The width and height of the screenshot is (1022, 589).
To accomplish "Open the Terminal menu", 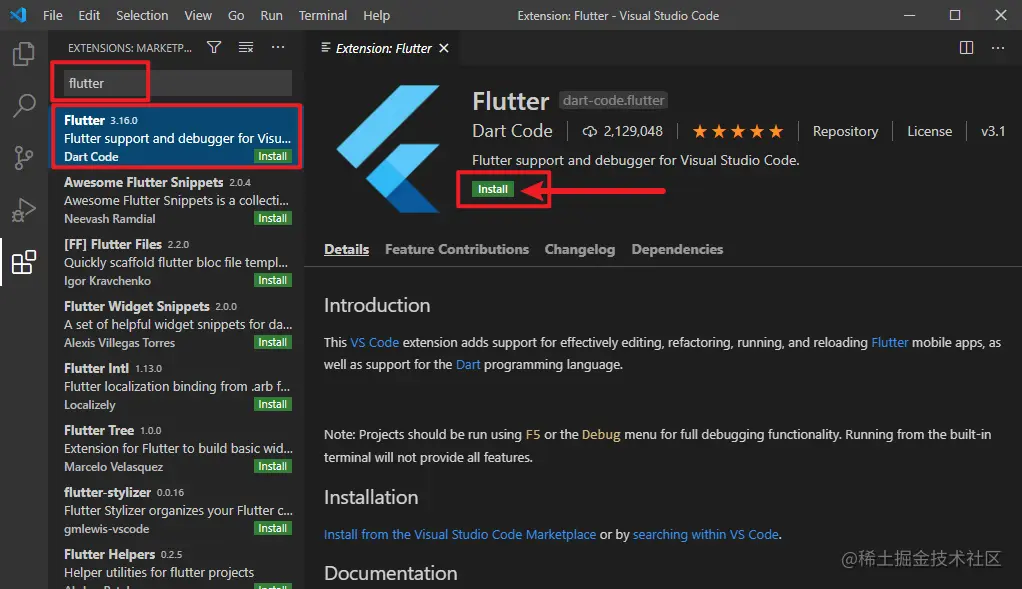I will [x=323, y=15].
